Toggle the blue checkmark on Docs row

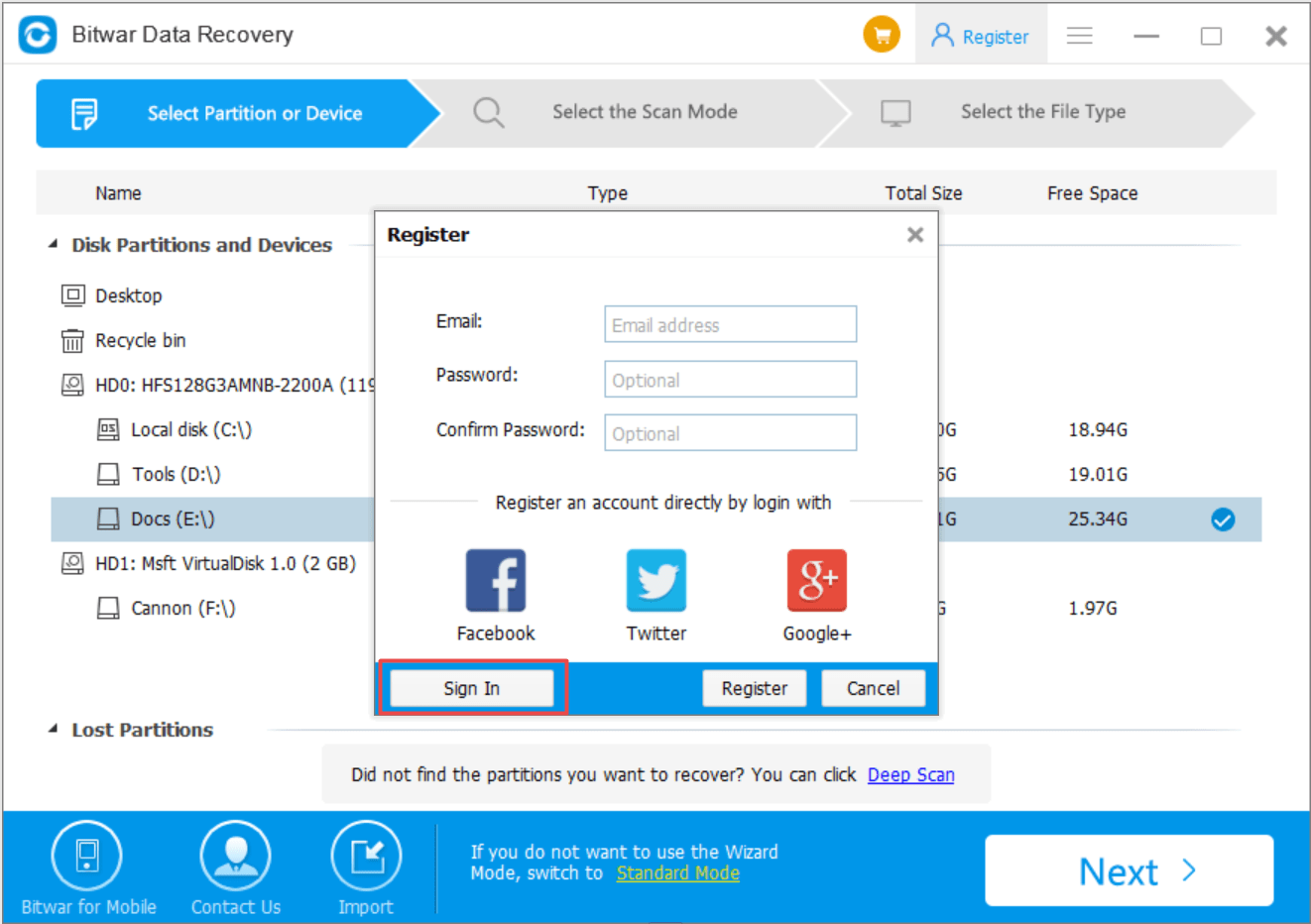tap(1223, 520)
